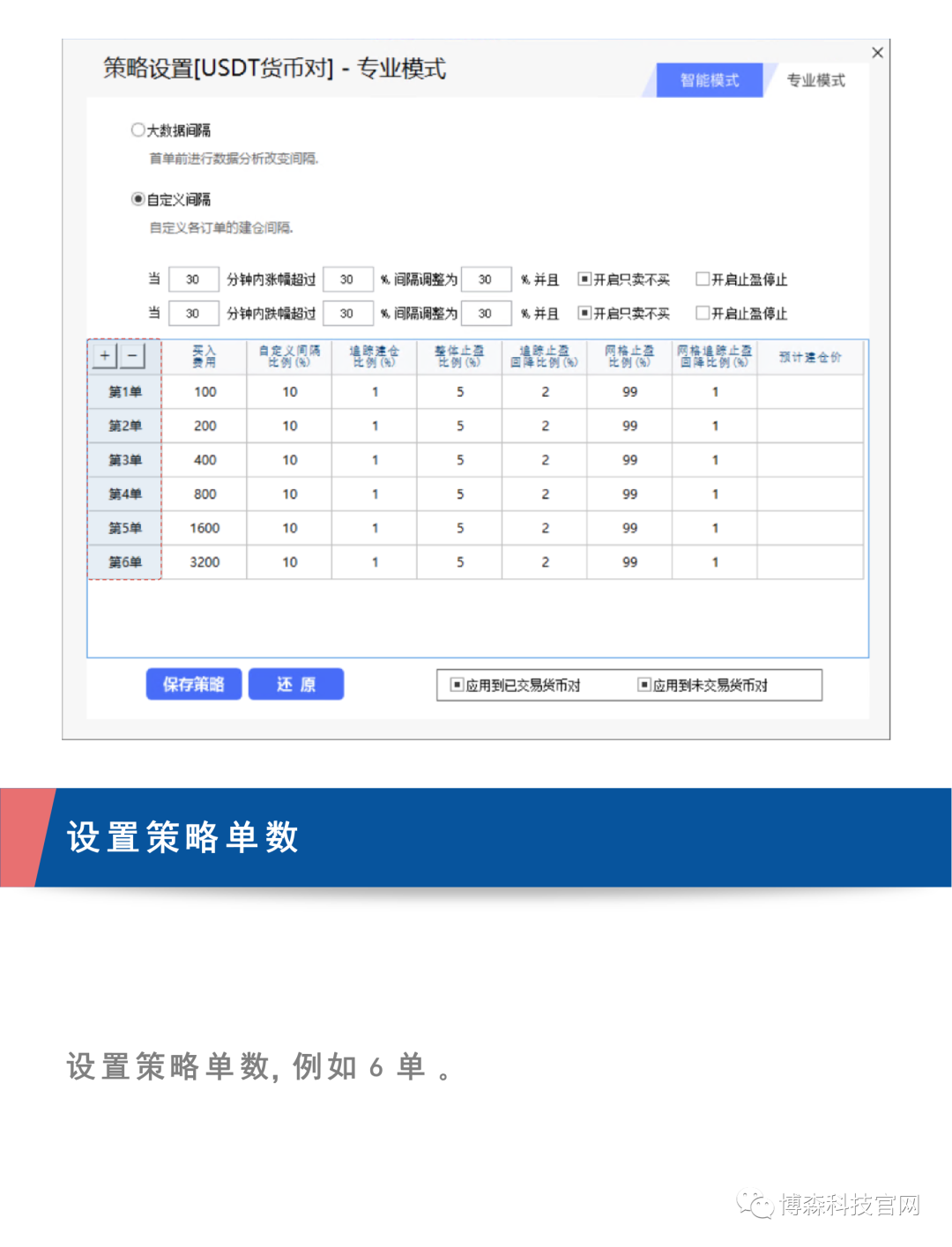Click the minus button to remove a row
Image resolution: width=952 pixels, height=1247 pixels.
[x=132, y=356]
